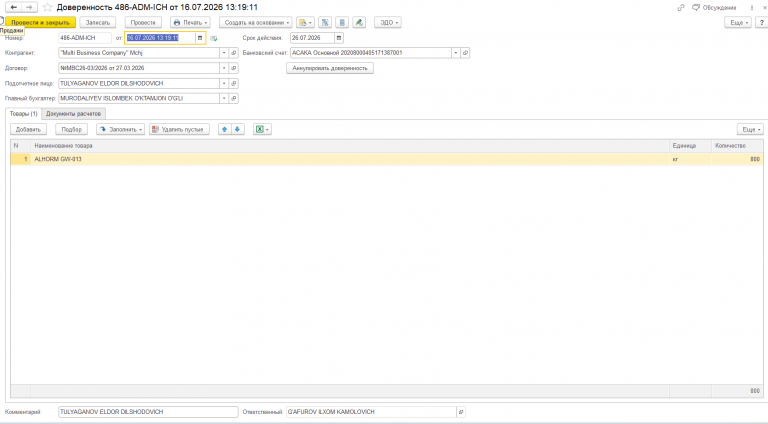Click the Ответственный field G'AFUROV ILXOM KAMOLOVICH

click(x=371, y=412)
